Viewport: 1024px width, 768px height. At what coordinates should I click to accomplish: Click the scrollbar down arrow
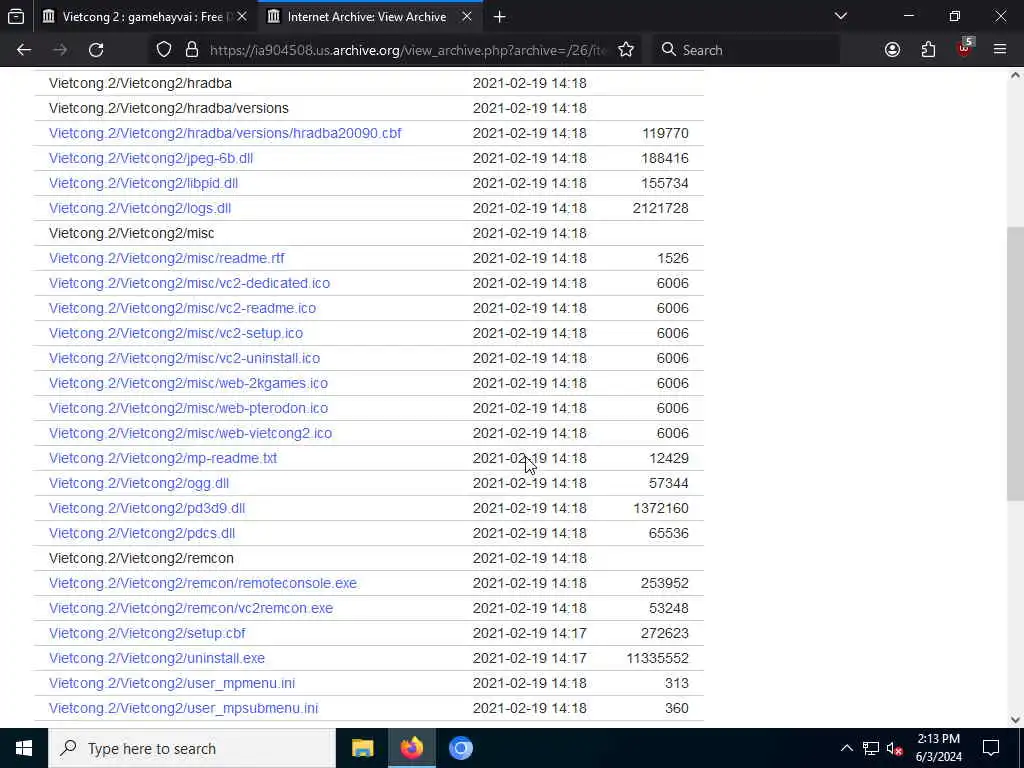click(1015, 720)
